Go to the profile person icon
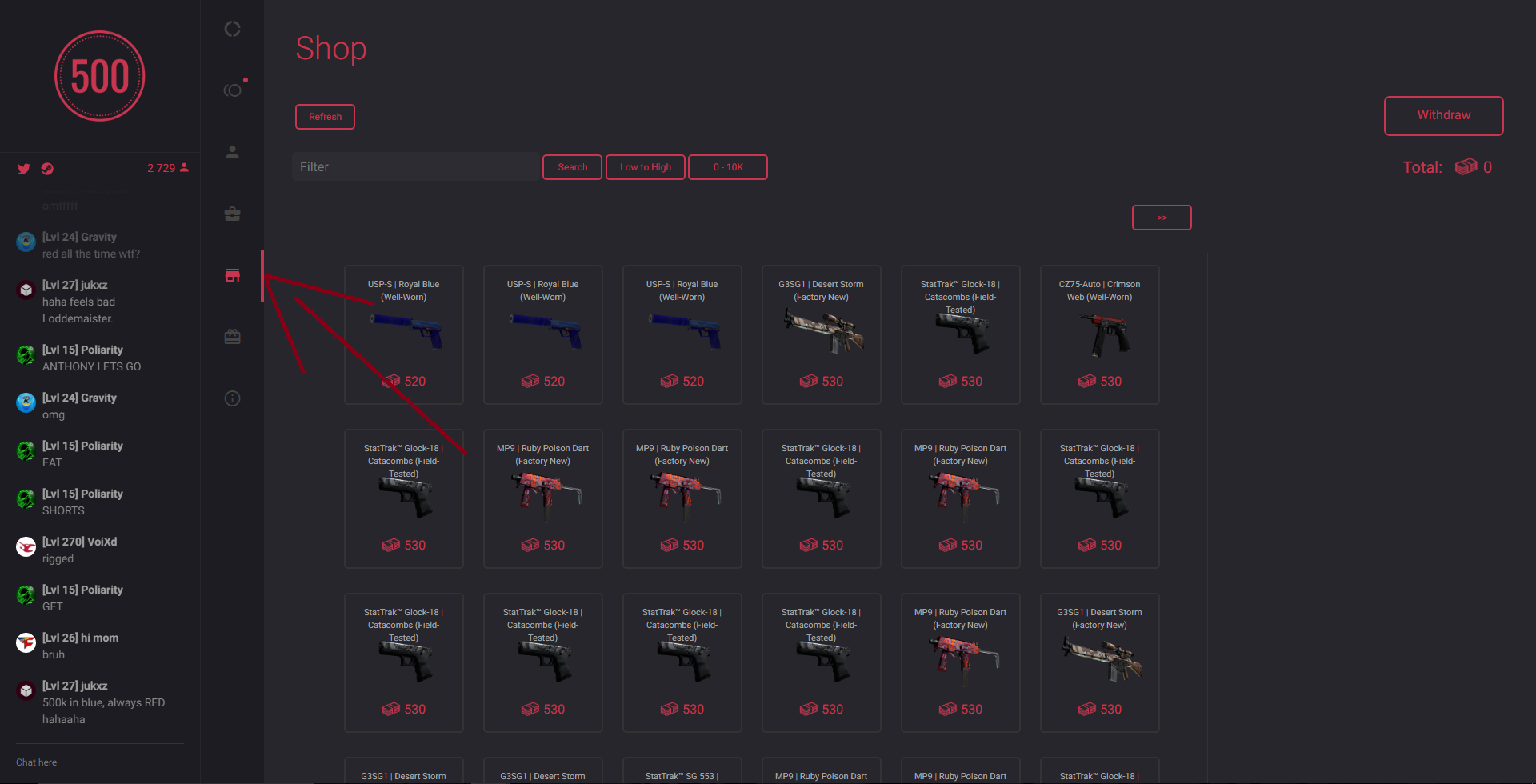 point(232,152)
